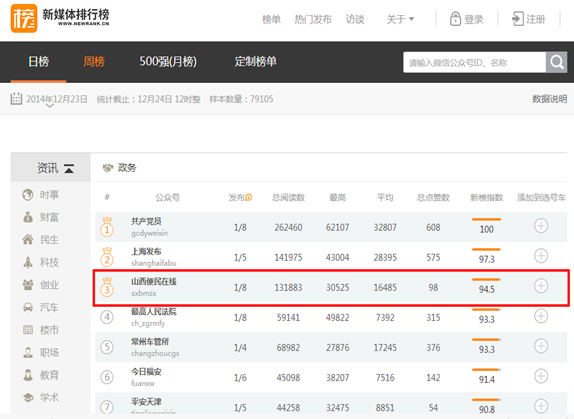
Task: Select the 汽车 car icon
Action: click(28, 307)
